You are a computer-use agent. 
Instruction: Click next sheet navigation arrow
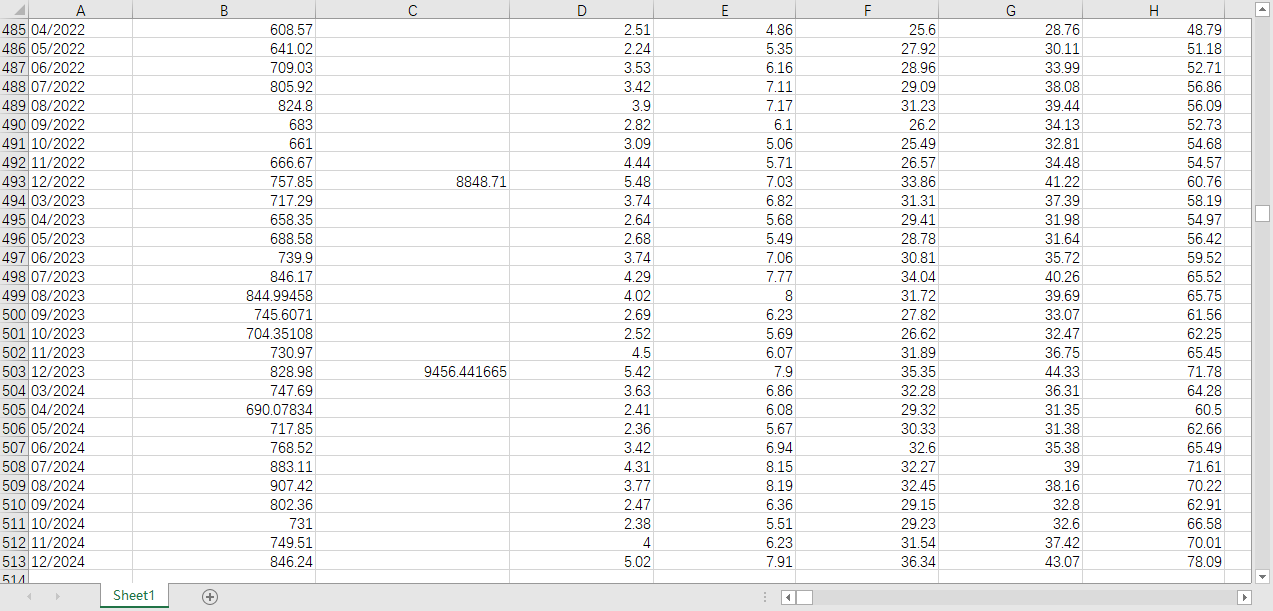57,596
